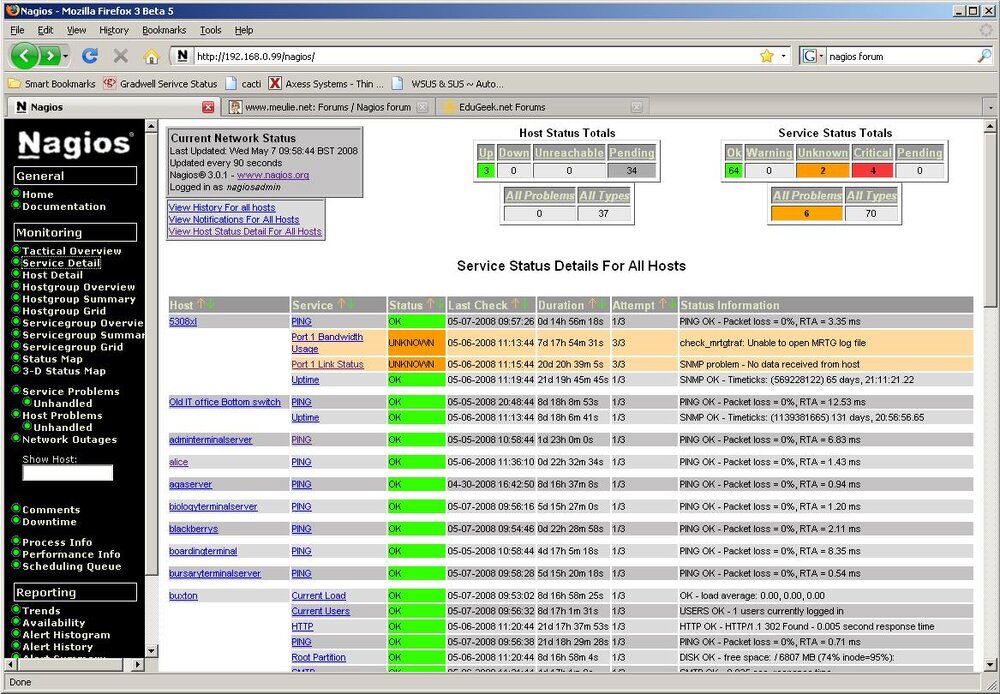Click the Stop loading X icon
Image resolution: width=1000 pixels, height=694 pixels.
(121, 56)
